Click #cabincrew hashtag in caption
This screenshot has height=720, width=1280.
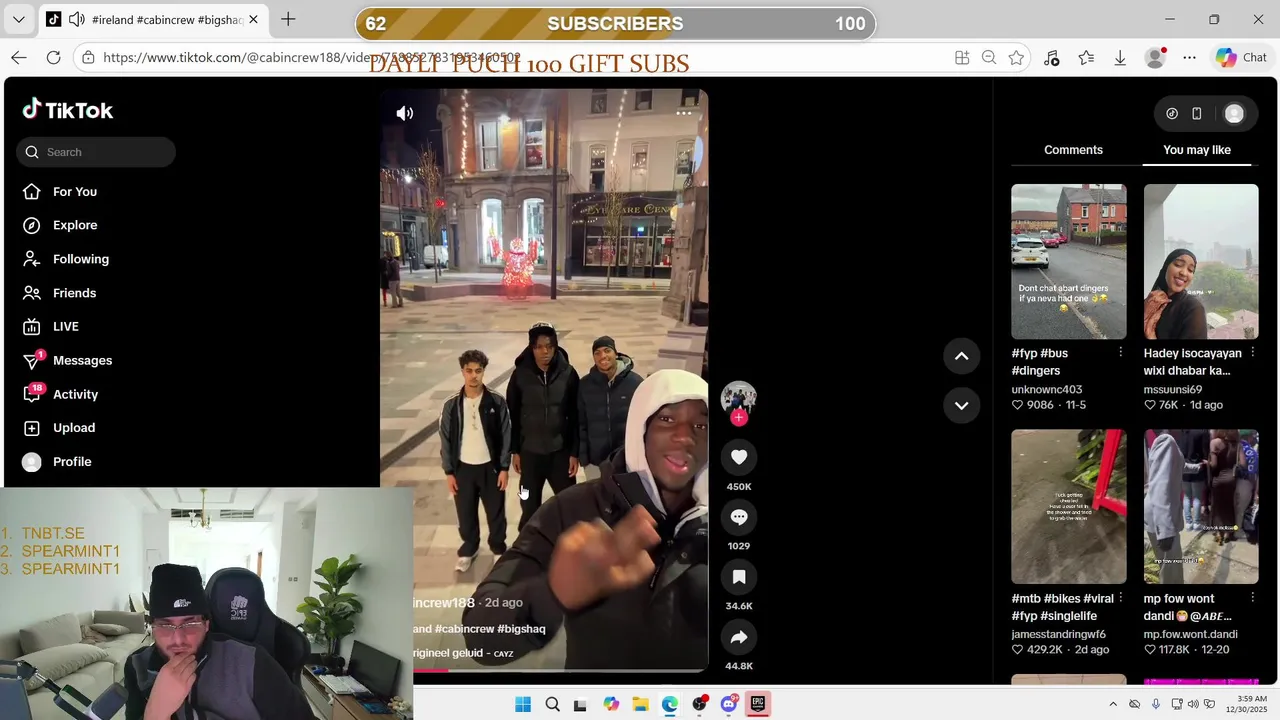point(464,629)
